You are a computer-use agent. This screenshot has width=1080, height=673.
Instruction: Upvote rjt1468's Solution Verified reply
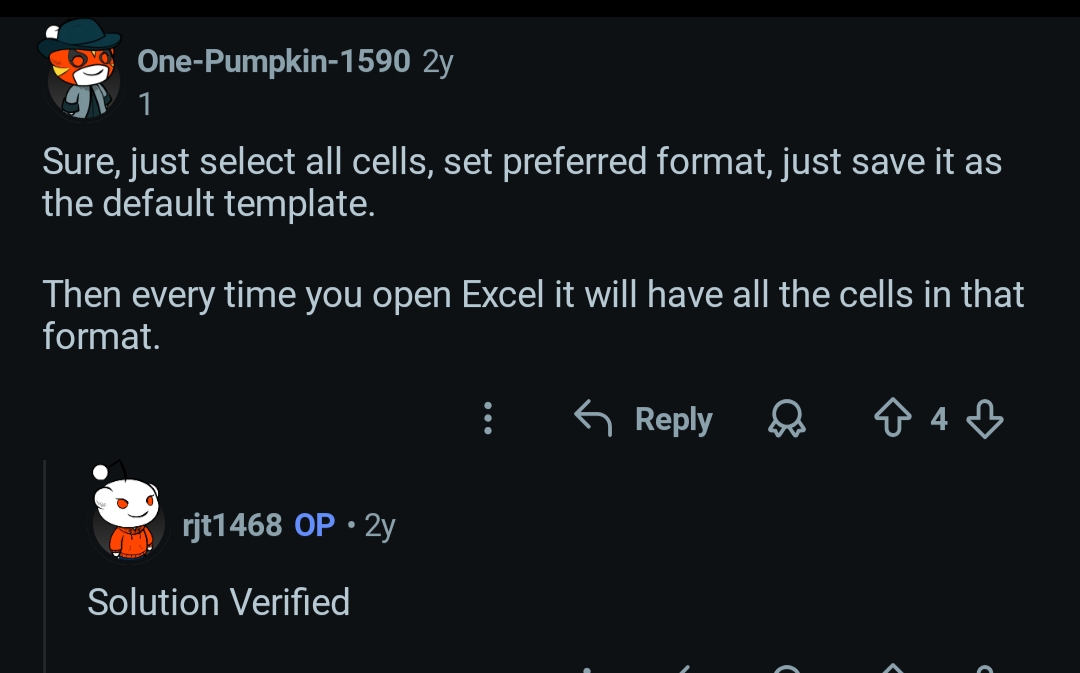[x=893, y=667]
